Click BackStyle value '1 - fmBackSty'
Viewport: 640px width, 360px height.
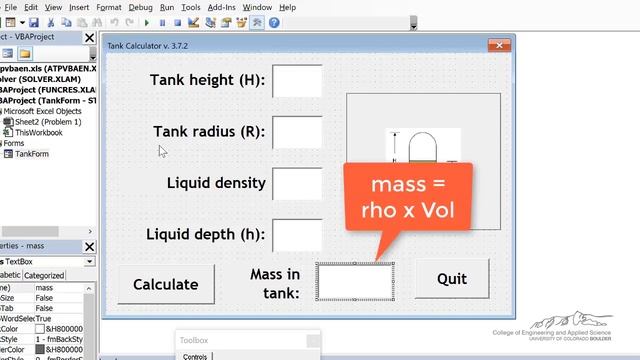coord(59,339)
